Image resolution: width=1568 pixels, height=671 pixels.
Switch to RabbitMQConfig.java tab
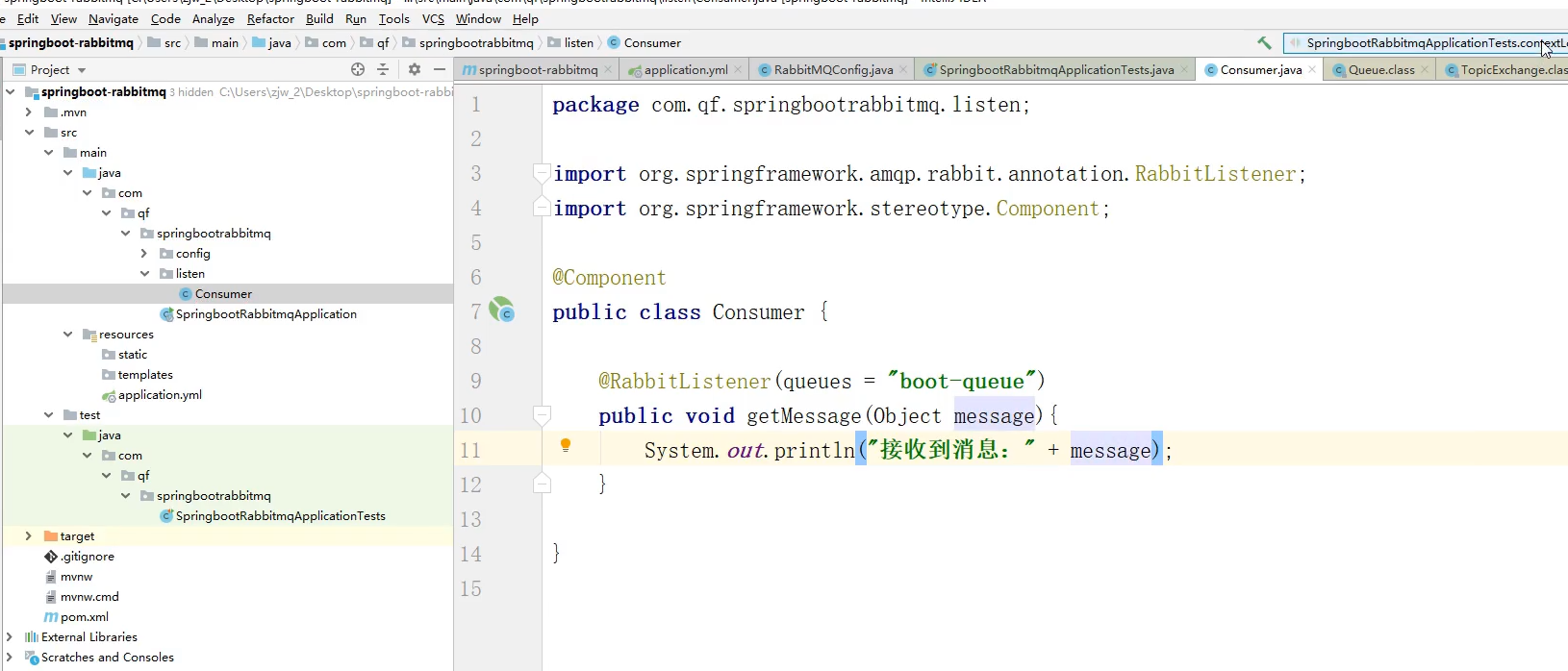pyautogui.click(x=833, y=70)
